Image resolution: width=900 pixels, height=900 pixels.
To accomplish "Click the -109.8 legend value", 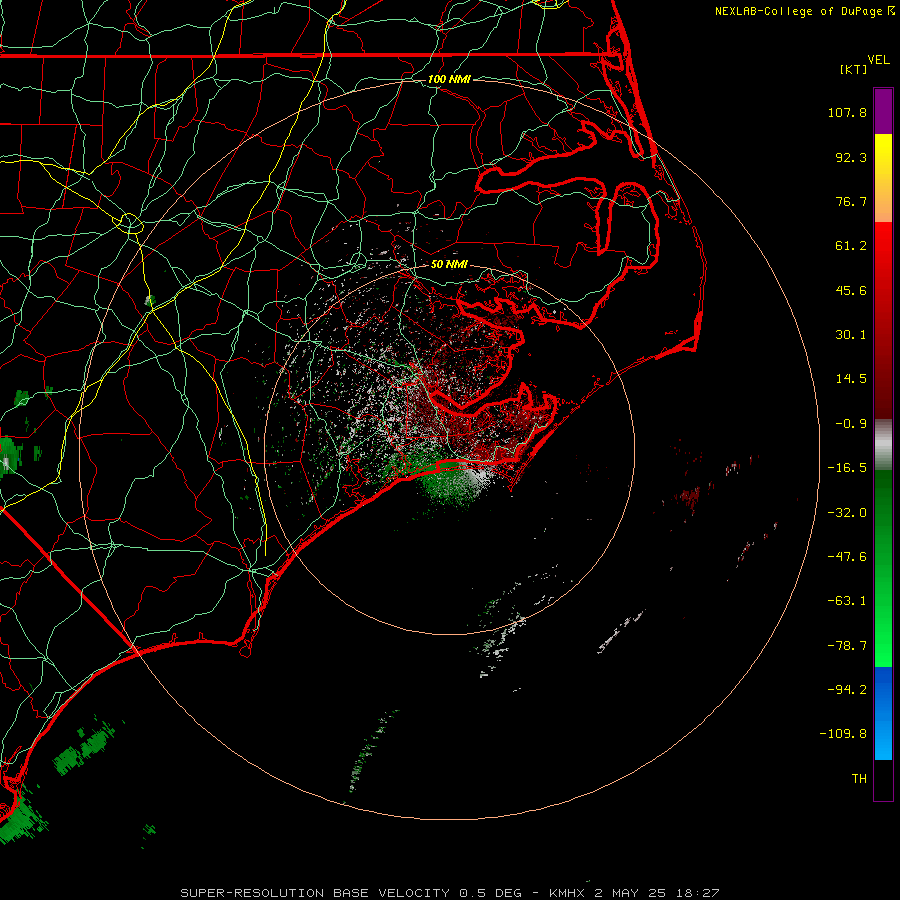I will pyautogui.click(x=843, y=734).
